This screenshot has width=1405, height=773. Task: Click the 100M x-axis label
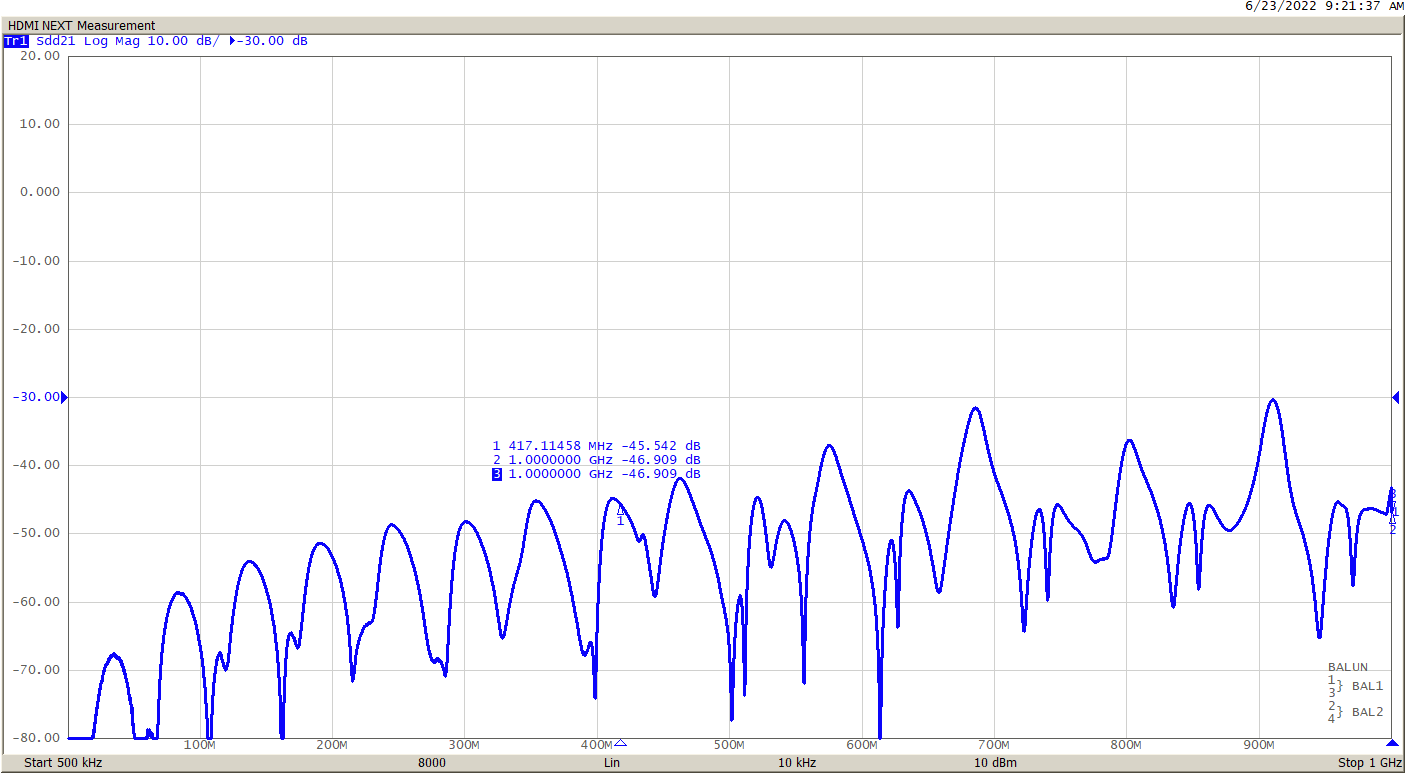click(x=199, y=746)
